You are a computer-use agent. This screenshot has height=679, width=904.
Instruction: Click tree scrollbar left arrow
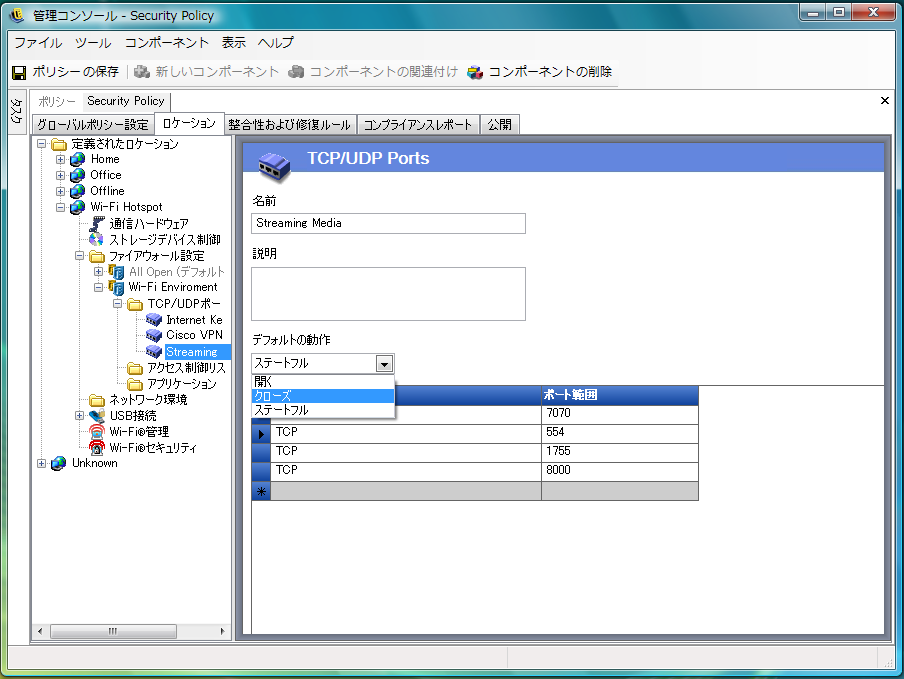(40, 631)
